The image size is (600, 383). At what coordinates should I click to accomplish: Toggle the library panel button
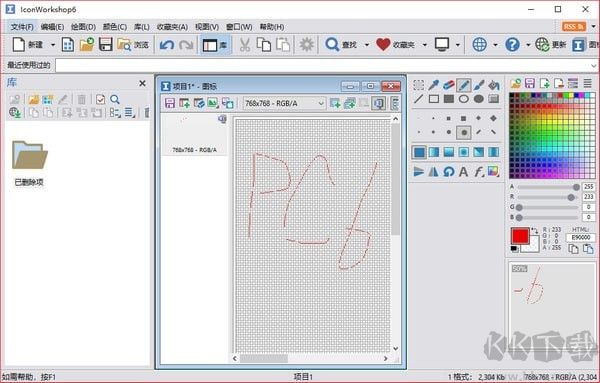(x=215, y=45)
